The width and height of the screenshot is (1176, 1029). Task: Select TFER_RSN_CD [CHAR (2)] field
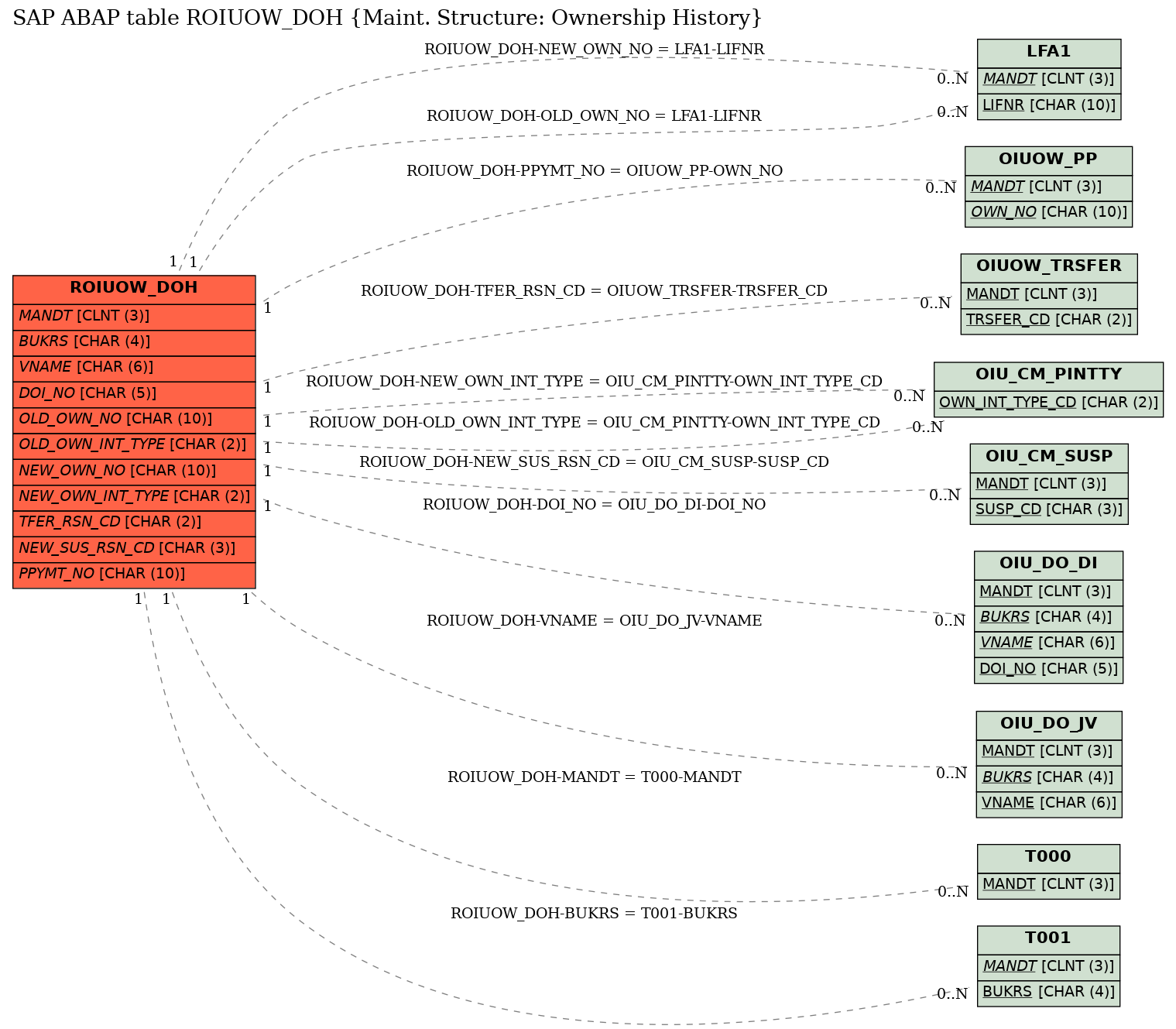coord(134,523)
